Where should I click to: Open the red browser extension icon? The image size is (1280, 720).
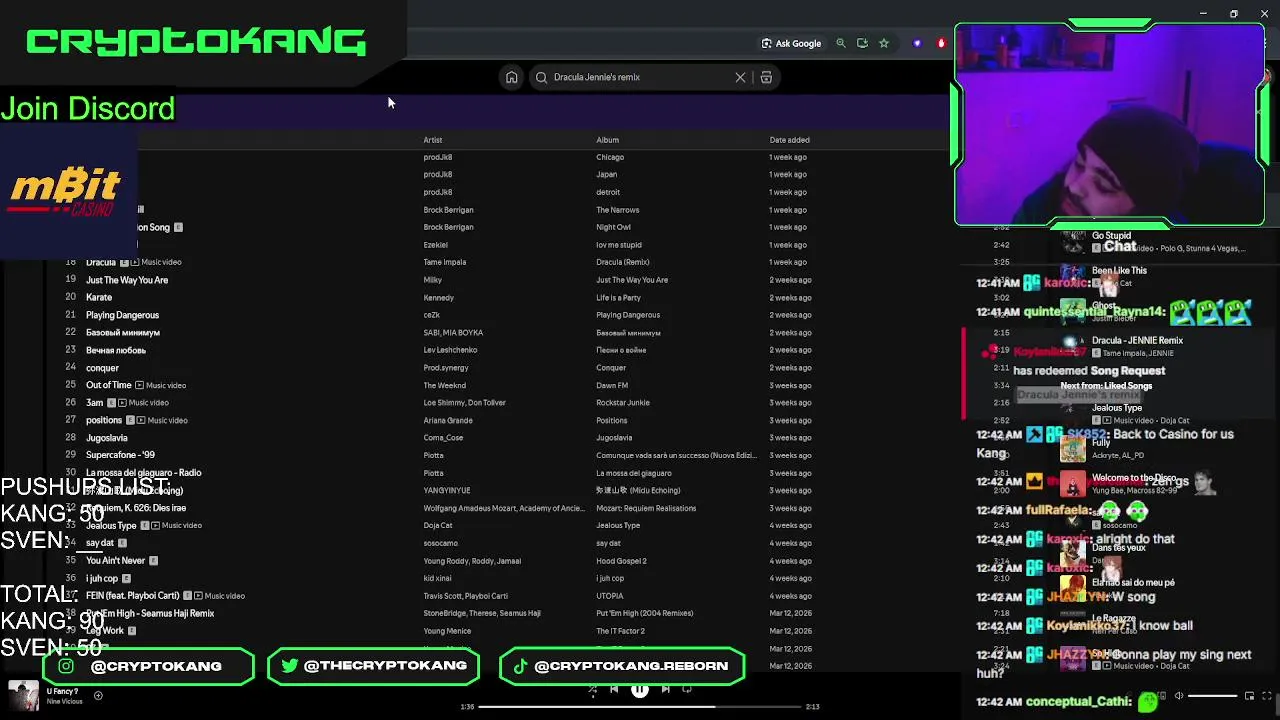point(941,43)
